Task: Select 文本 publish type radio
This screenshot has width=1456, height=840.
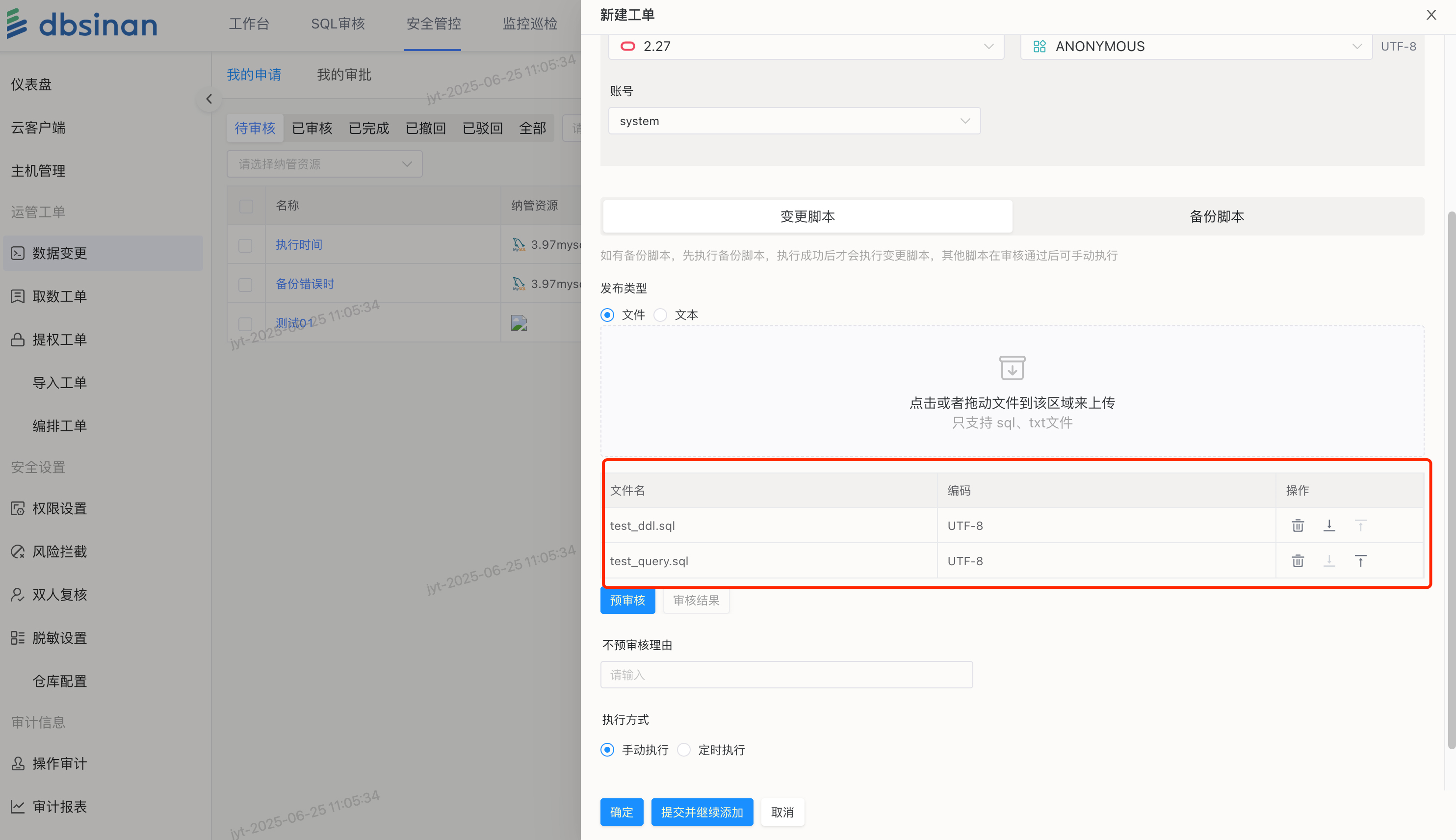Action: click(x=661, y=315)
